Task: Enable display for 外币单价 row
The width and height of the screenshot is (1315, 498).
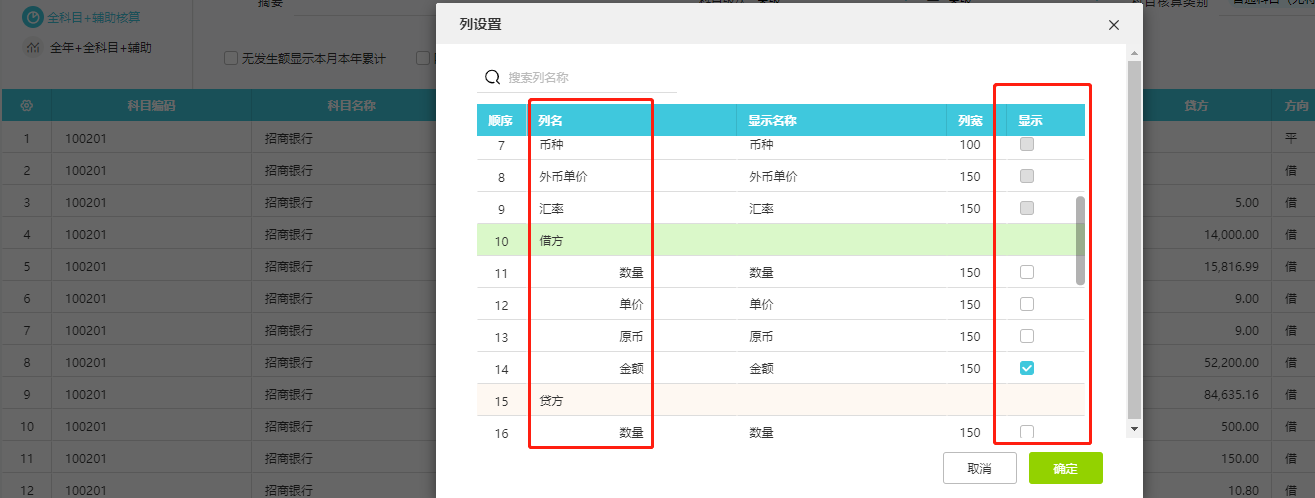Action: 1027,176
